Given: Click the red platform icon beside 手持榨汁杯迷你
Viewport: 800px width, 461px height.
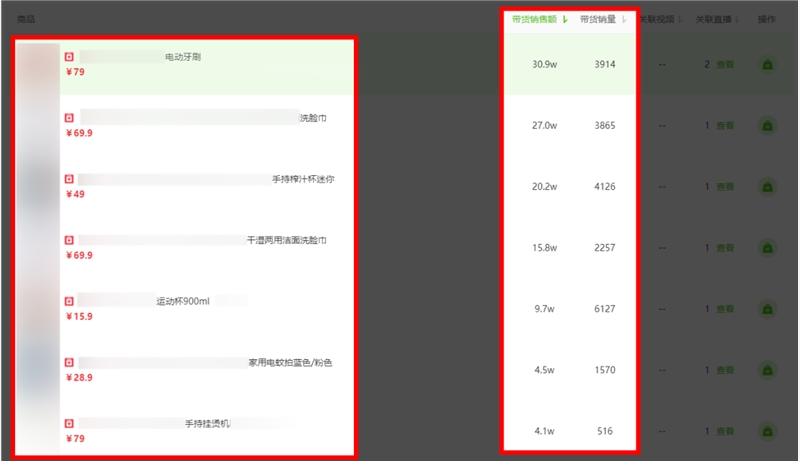Looking at the screenshot, I should click(x=69, y=179).
